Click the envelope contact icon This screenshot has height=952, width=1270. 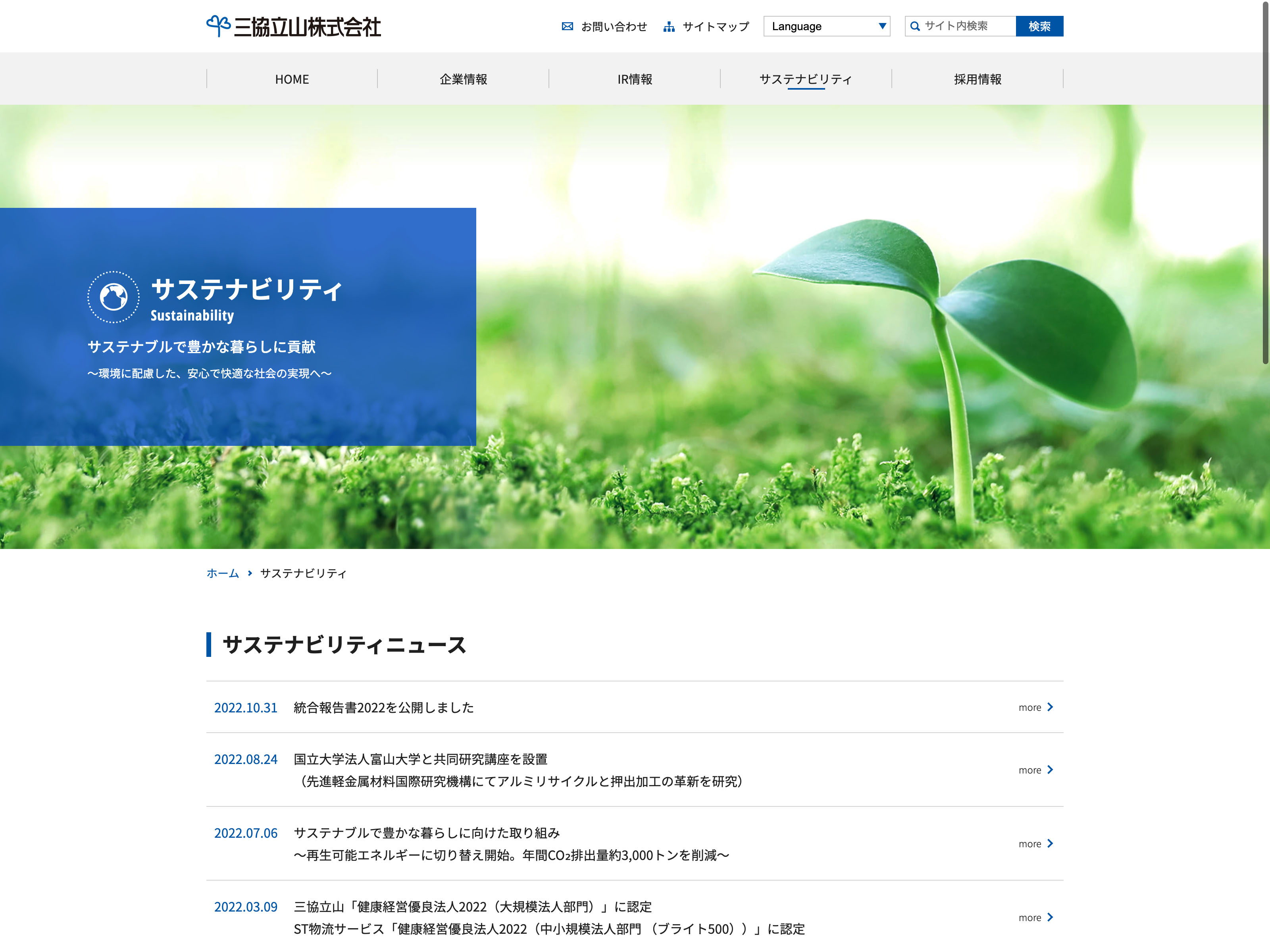click(567, 27)
